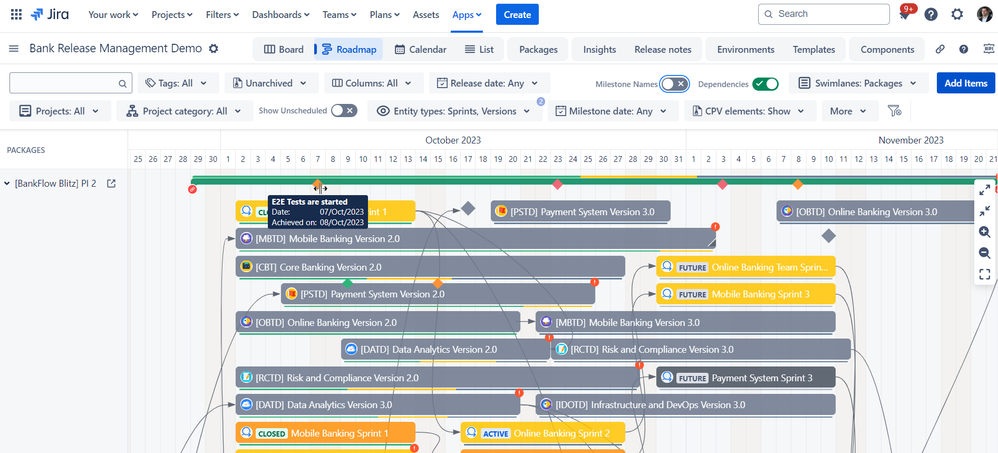Open the Your work menu
Image resolution: width=998 pixels, height=453 pixels.
pyautogui.click(x=113, y=14)
